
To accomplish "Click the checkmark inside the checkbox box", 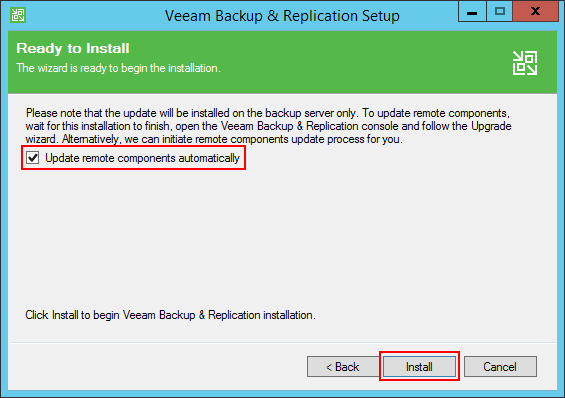I will click(33, 157).
